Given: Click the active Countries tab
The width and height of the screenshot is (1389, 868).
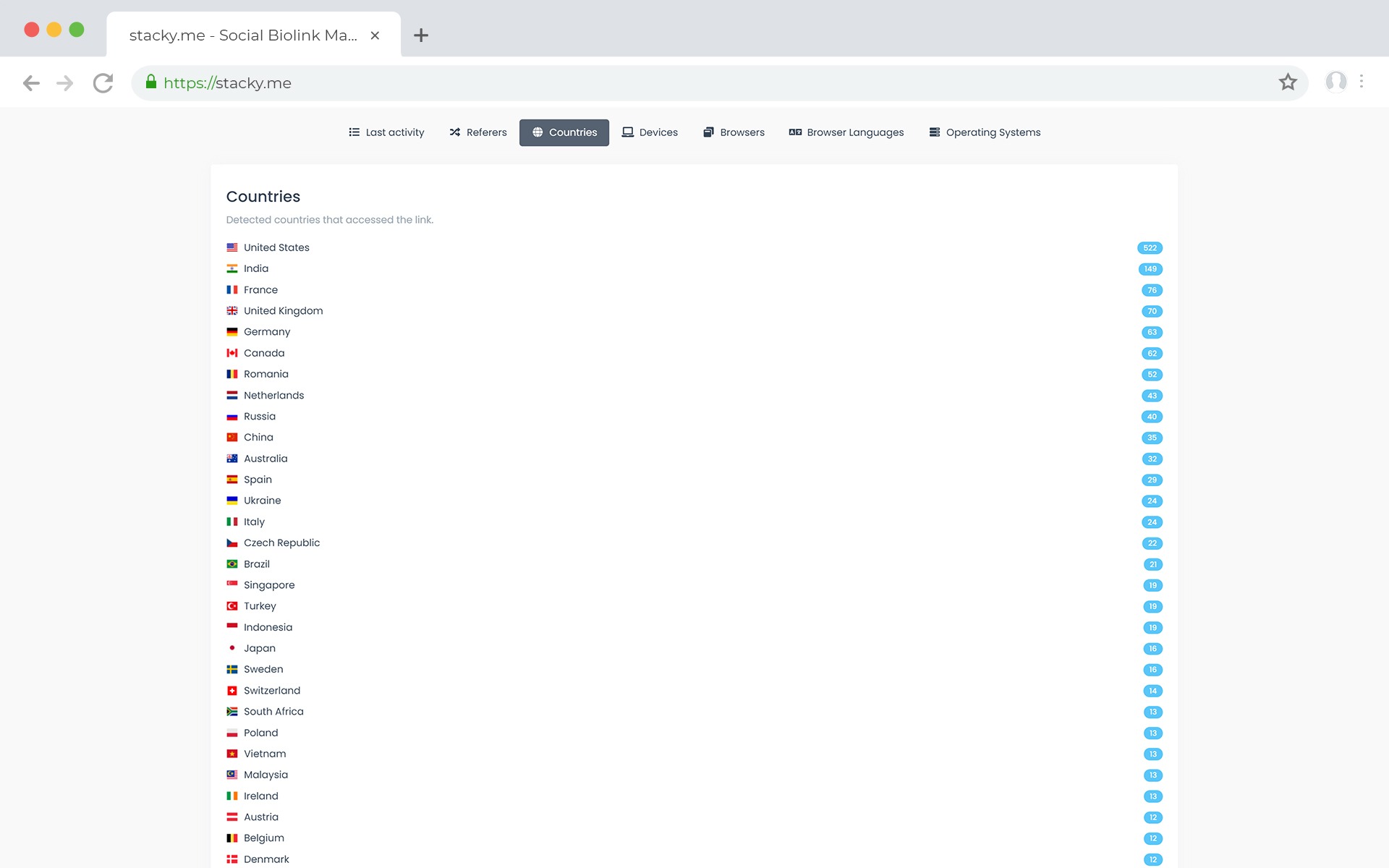Looking at the screenshot, I should coord(564,132).
